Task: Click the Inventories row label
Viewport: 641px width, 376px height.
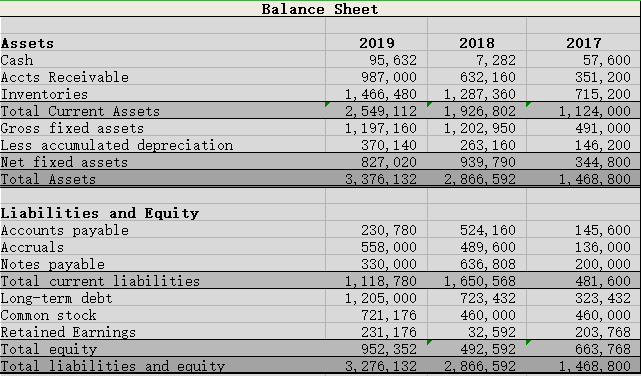Action: pyautogui.click(x=44, y=94)
